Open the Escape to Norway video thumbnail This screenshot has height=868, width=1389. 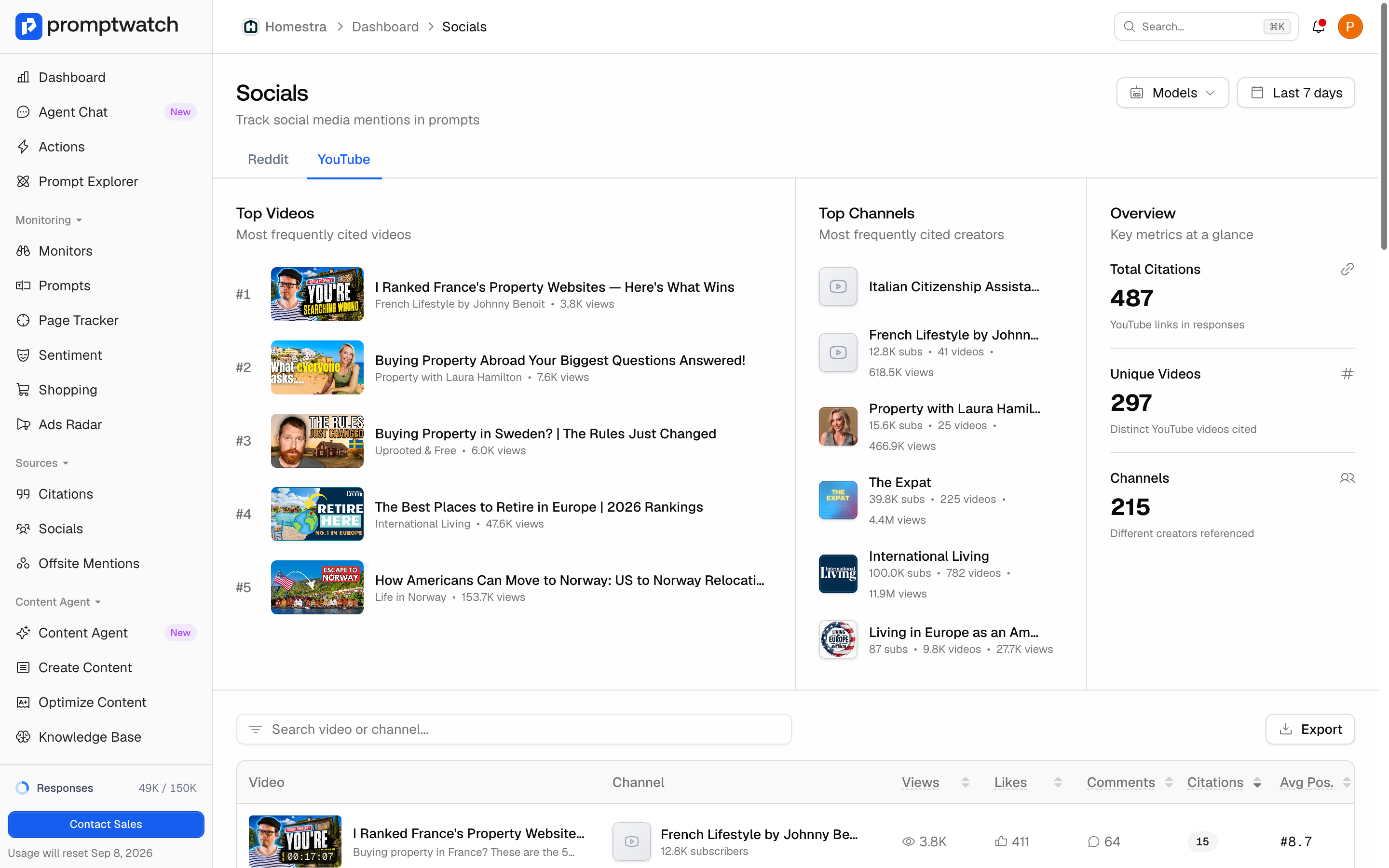point(317,587)
